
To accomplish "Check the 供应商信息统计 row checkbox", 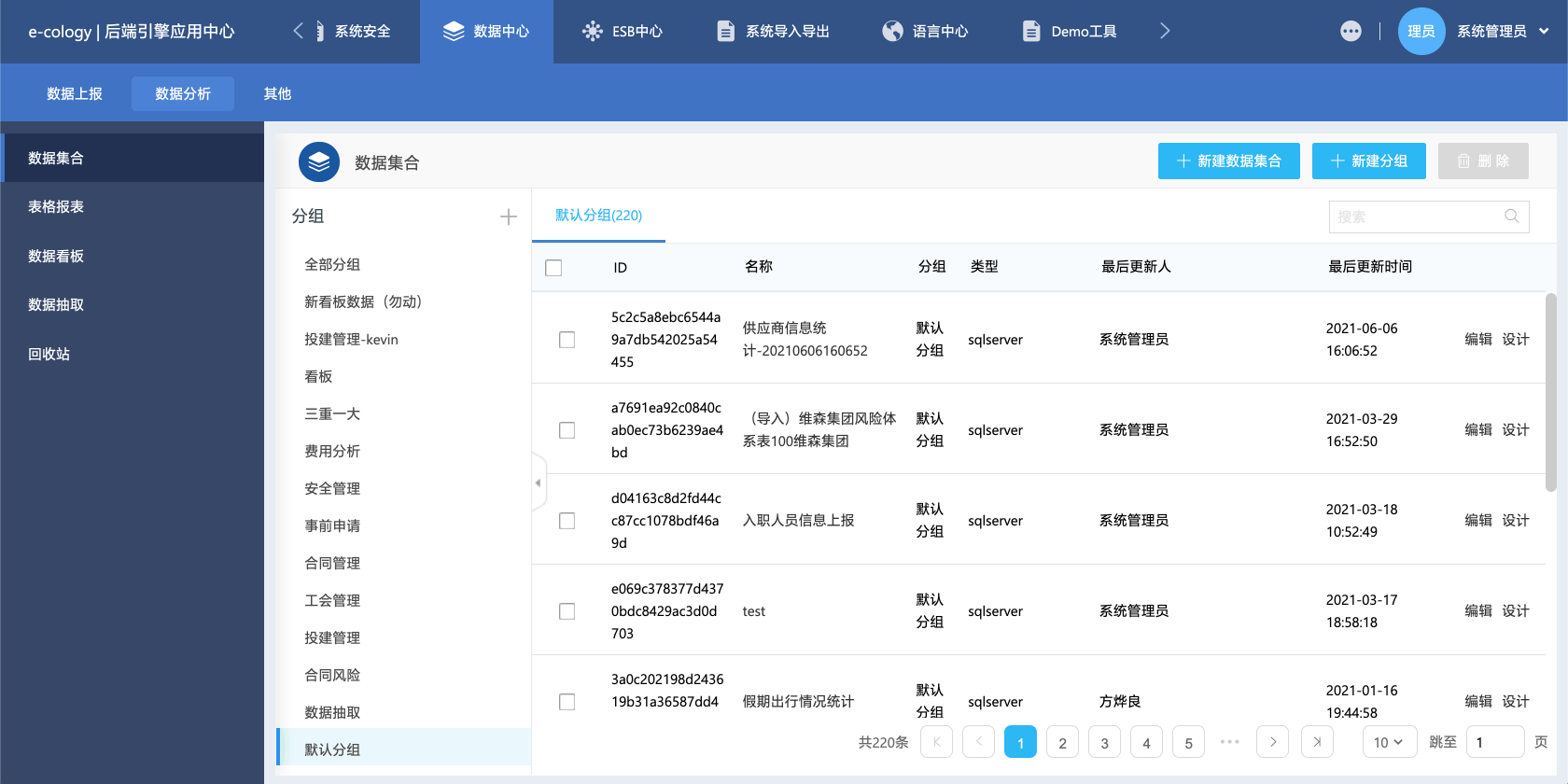I will coord(567,340).
